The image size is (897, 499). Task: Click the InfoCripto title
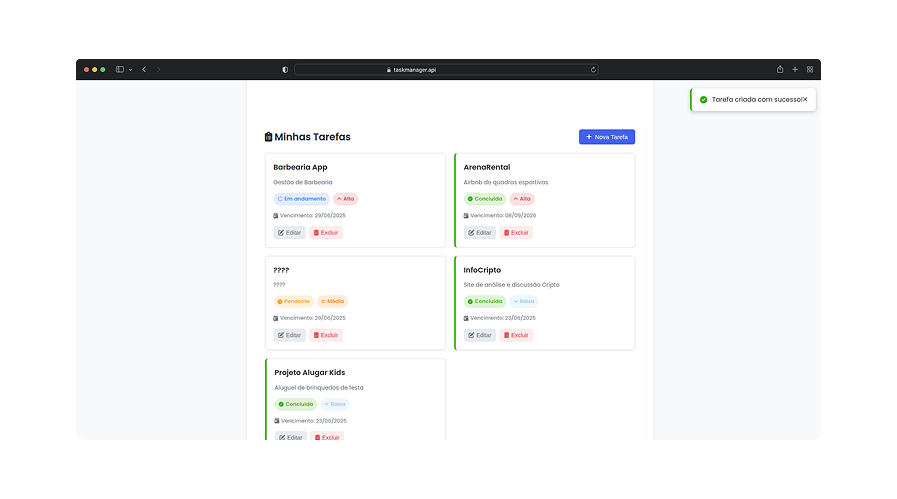[x=482, y=270]
